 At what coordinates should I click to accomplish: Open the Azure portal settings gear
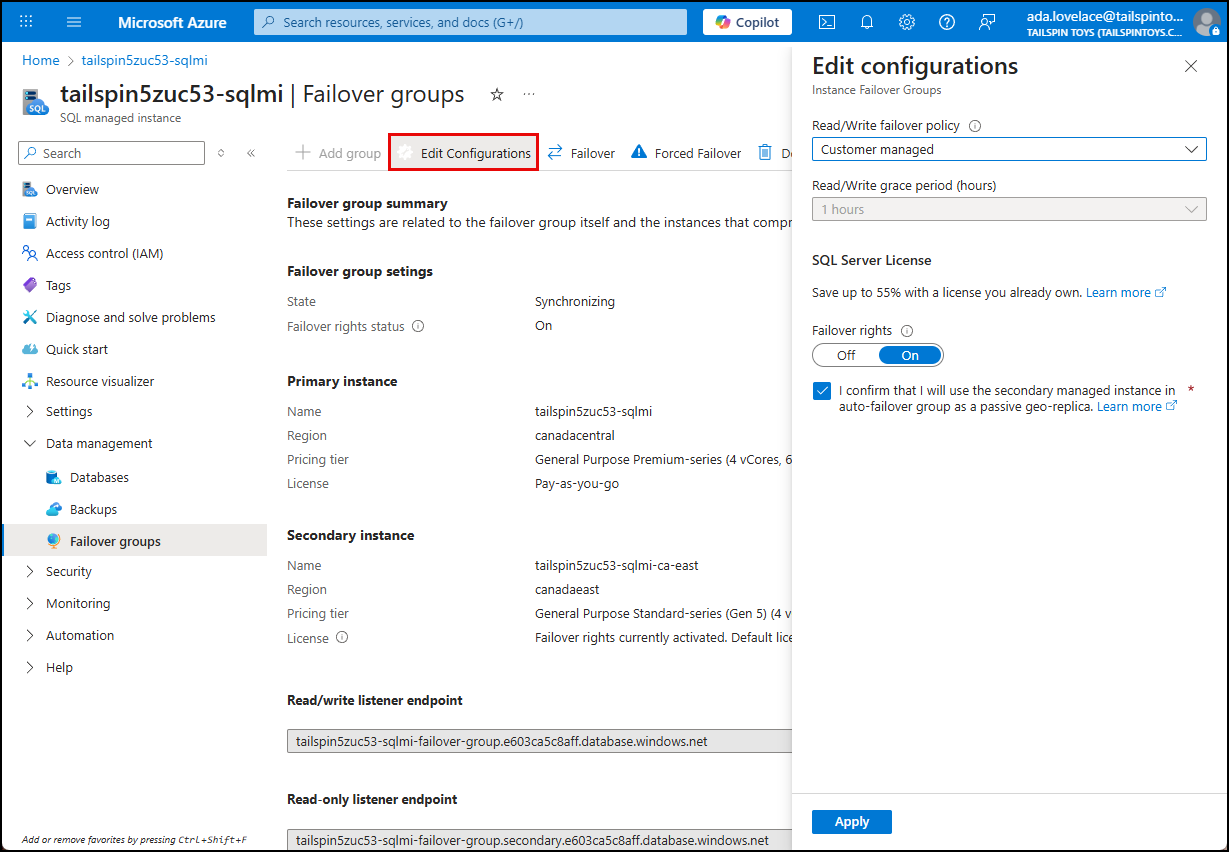[x=906, y=21]
